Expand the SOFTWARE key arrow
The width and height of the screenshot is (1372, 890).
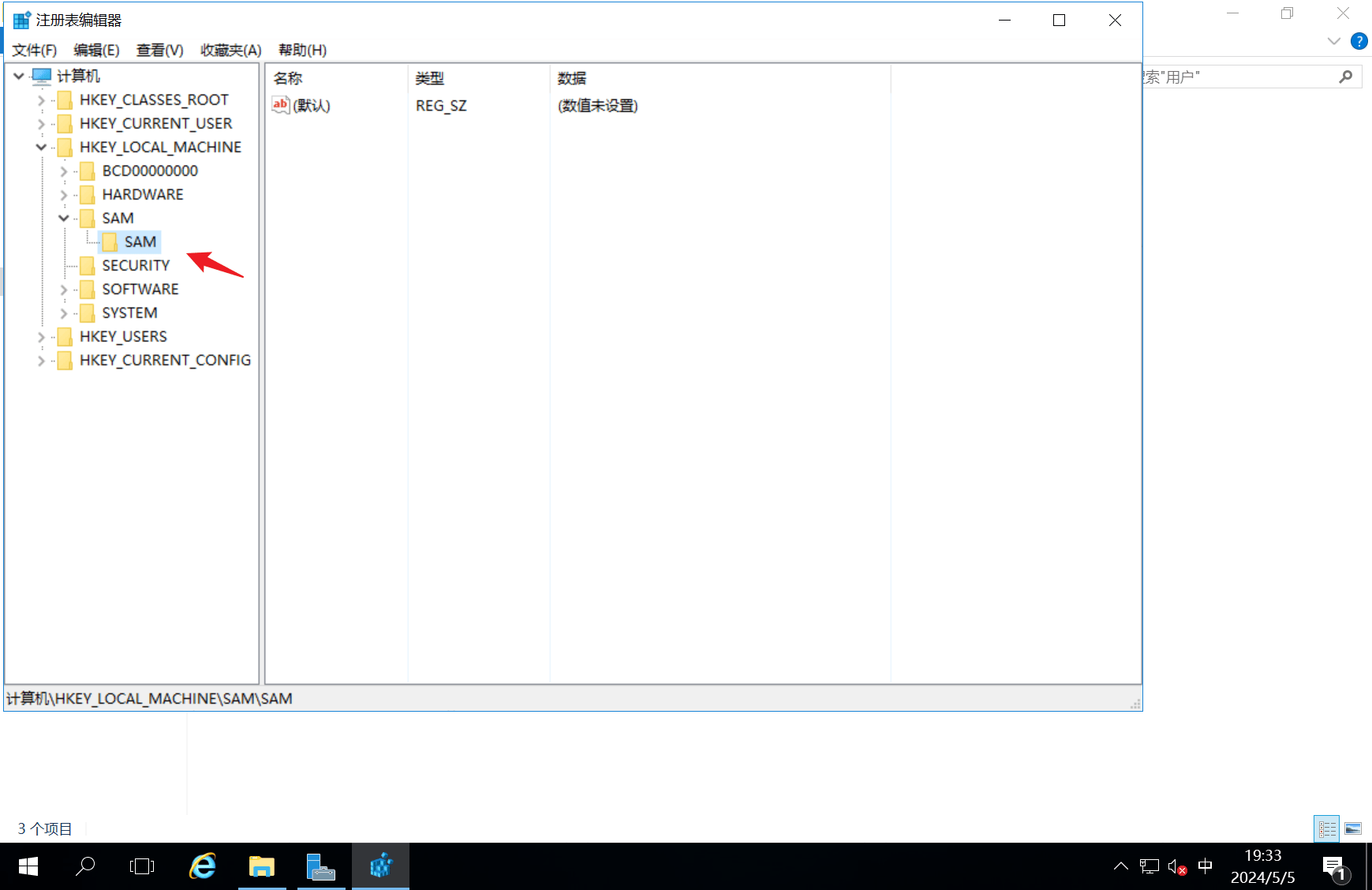(x=64, y=290)
